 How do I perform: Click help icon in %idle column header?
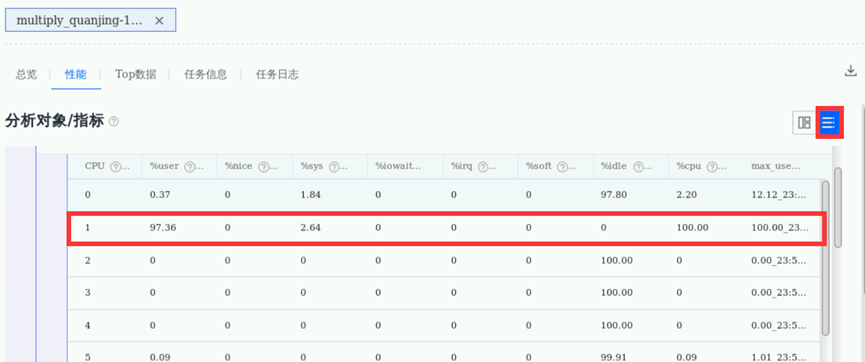[638, 166]
